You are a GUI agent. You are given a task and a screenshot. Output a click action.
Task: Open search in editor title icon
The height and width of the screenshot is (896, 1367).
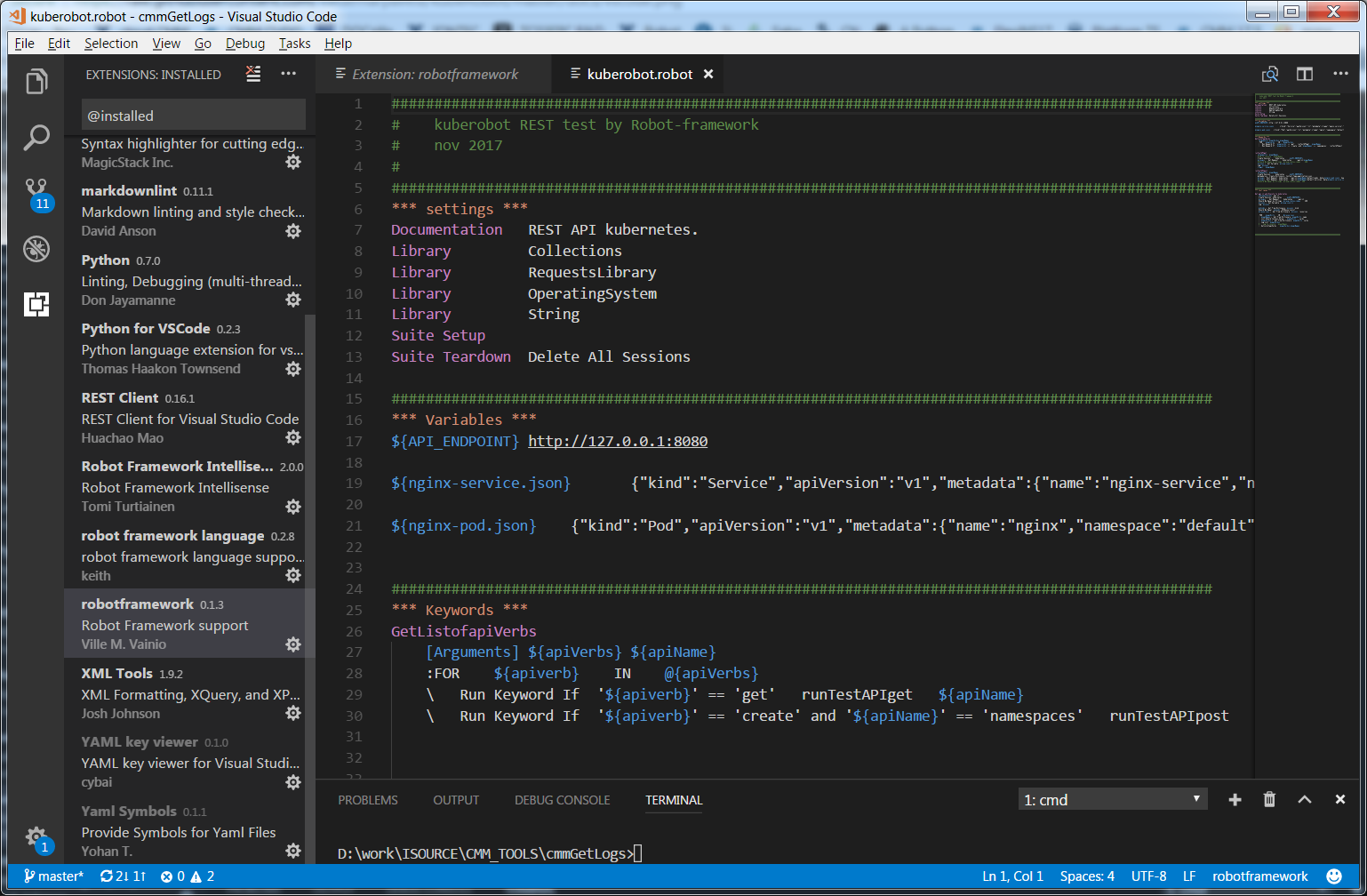click(1270, 74)
